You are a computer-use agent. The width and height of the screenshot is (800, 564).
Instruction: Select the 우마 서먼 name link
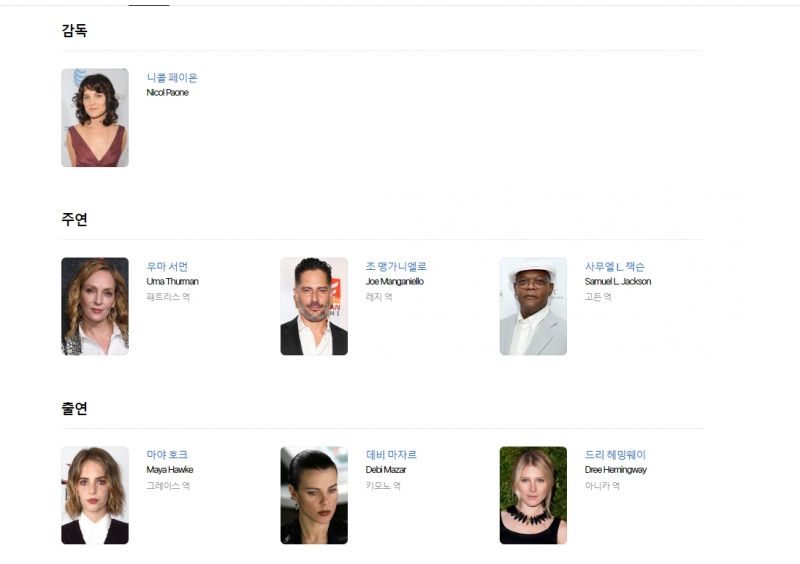pyautogui.click(x=167, y=266)
